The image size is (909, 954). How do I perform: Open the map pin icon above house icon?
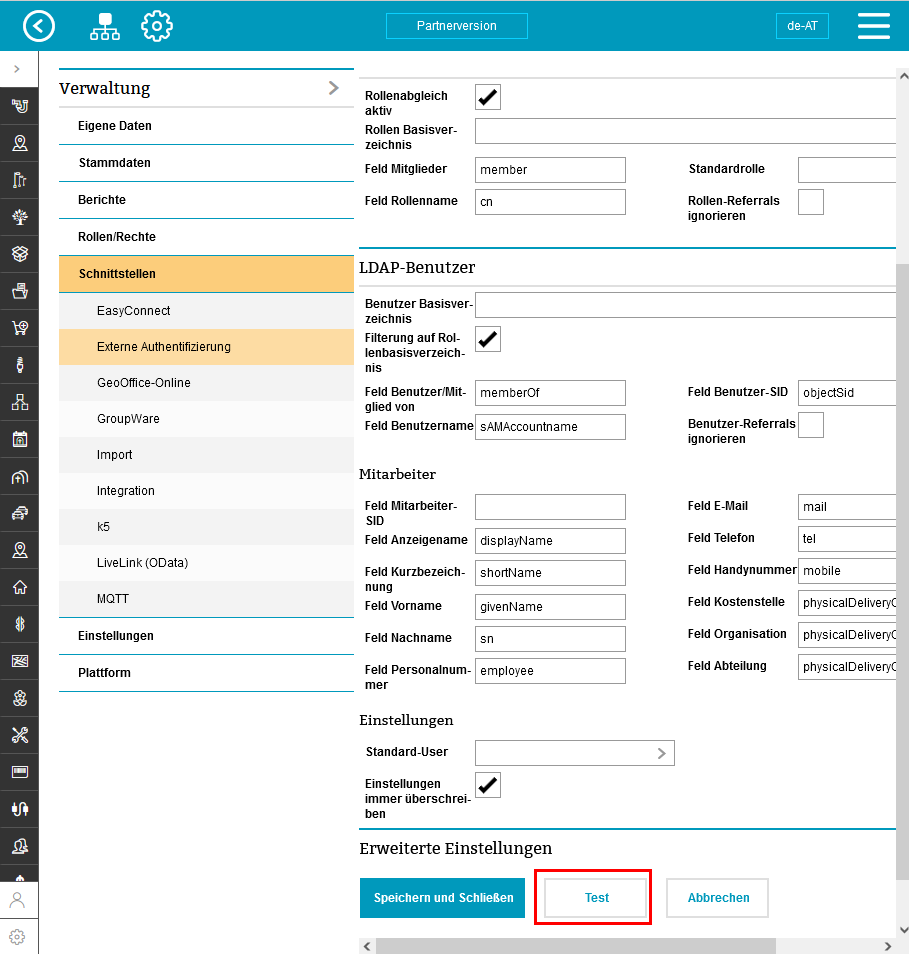20,551
